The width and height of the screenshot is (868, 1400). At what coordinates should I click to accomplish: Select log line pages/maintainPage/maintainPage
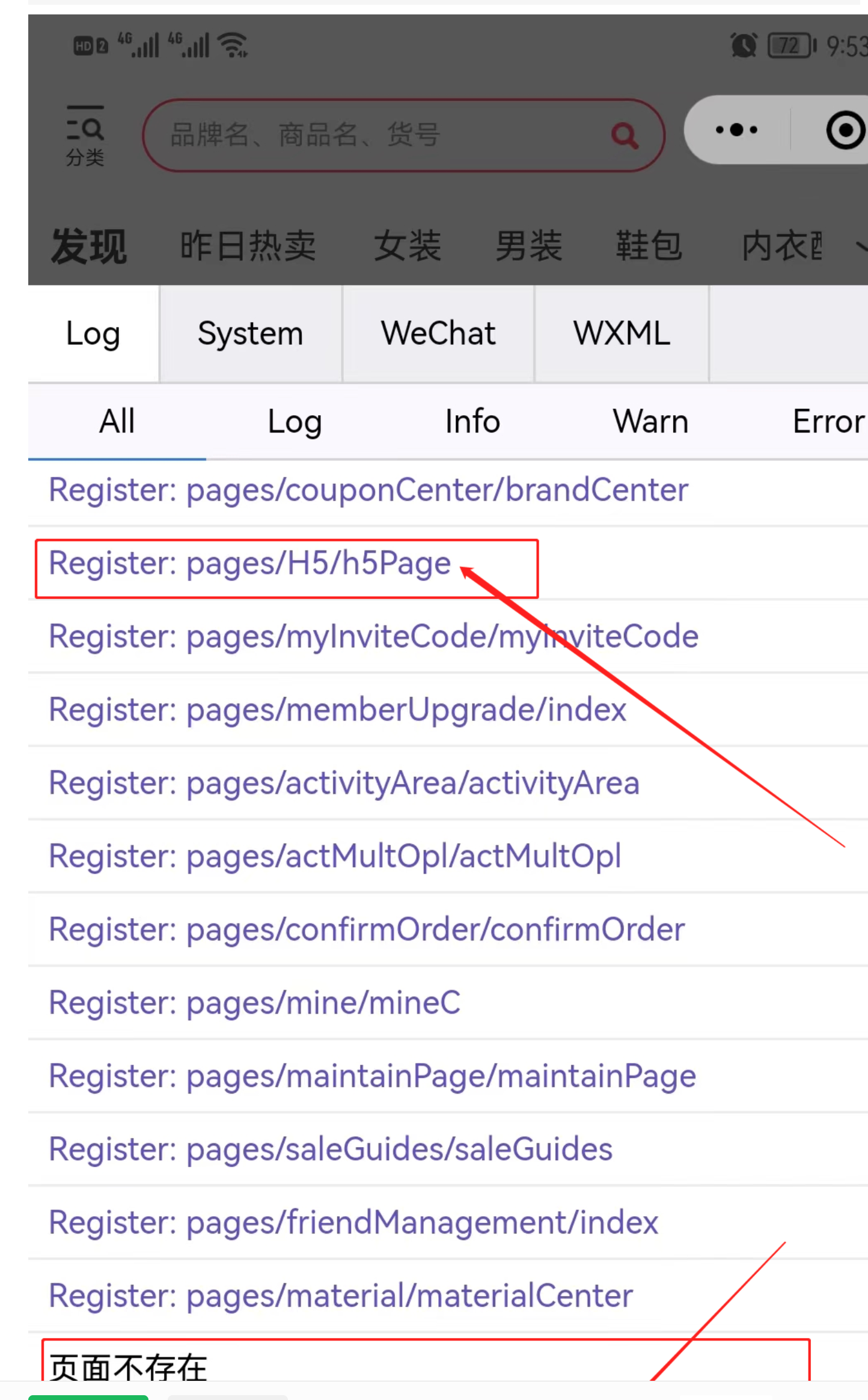click(x=448, y=1077)
